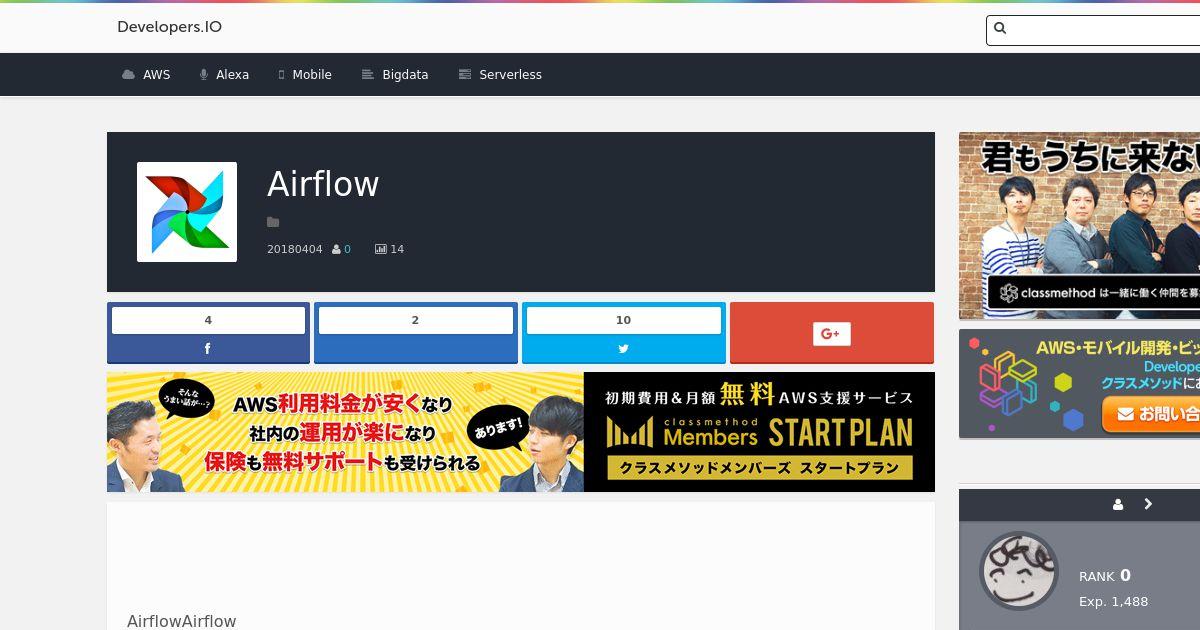Open the author's hand-drawn avatar
Viewport: 1200px width, 630px height.
1018,571
